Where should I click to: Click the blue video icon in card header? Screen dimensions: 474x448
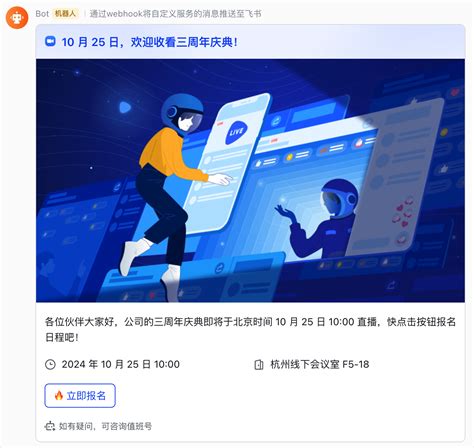tap(50, 41)
